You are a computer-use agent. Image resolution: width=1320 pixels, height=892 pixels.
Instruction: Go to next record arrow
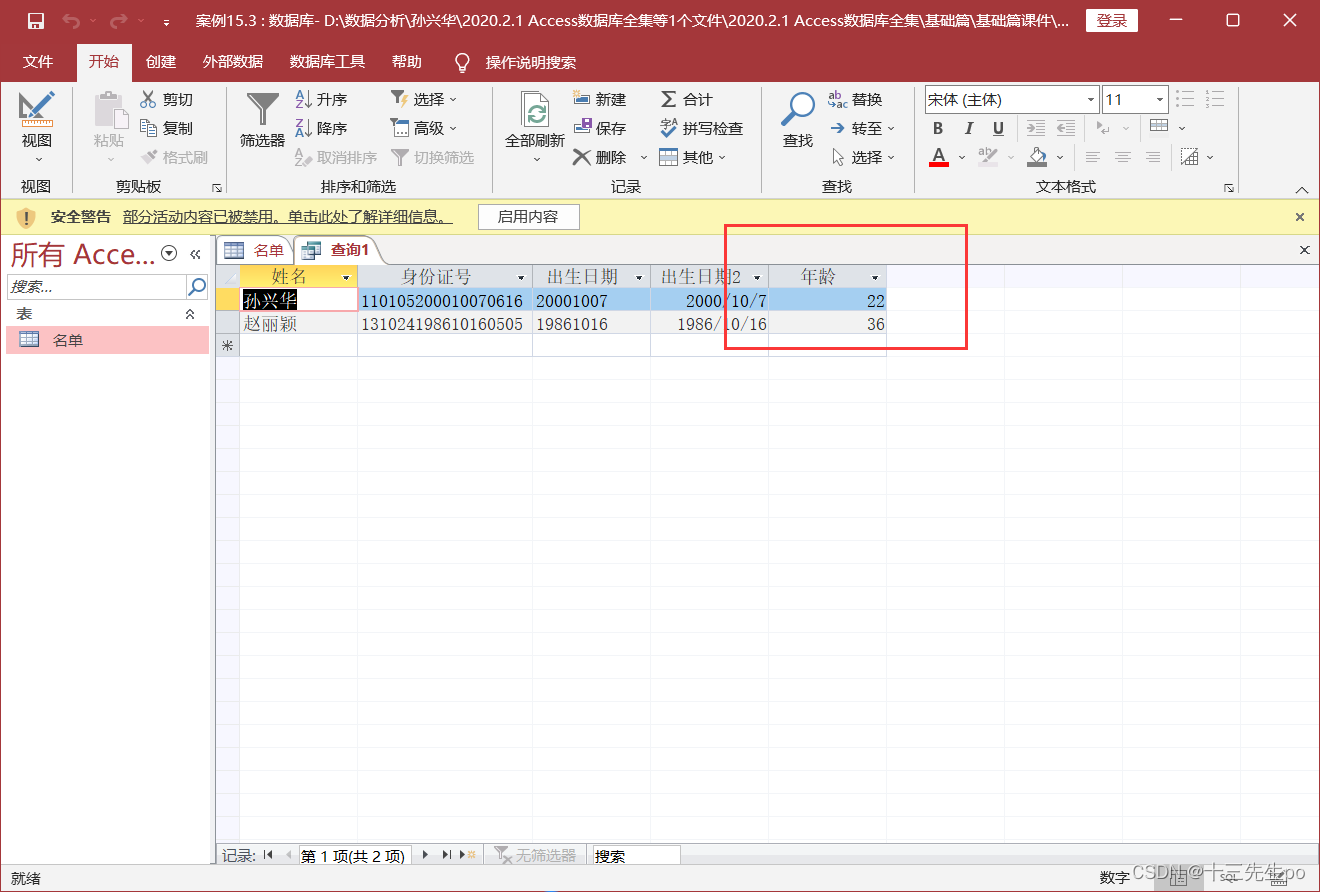pos(425,855)
